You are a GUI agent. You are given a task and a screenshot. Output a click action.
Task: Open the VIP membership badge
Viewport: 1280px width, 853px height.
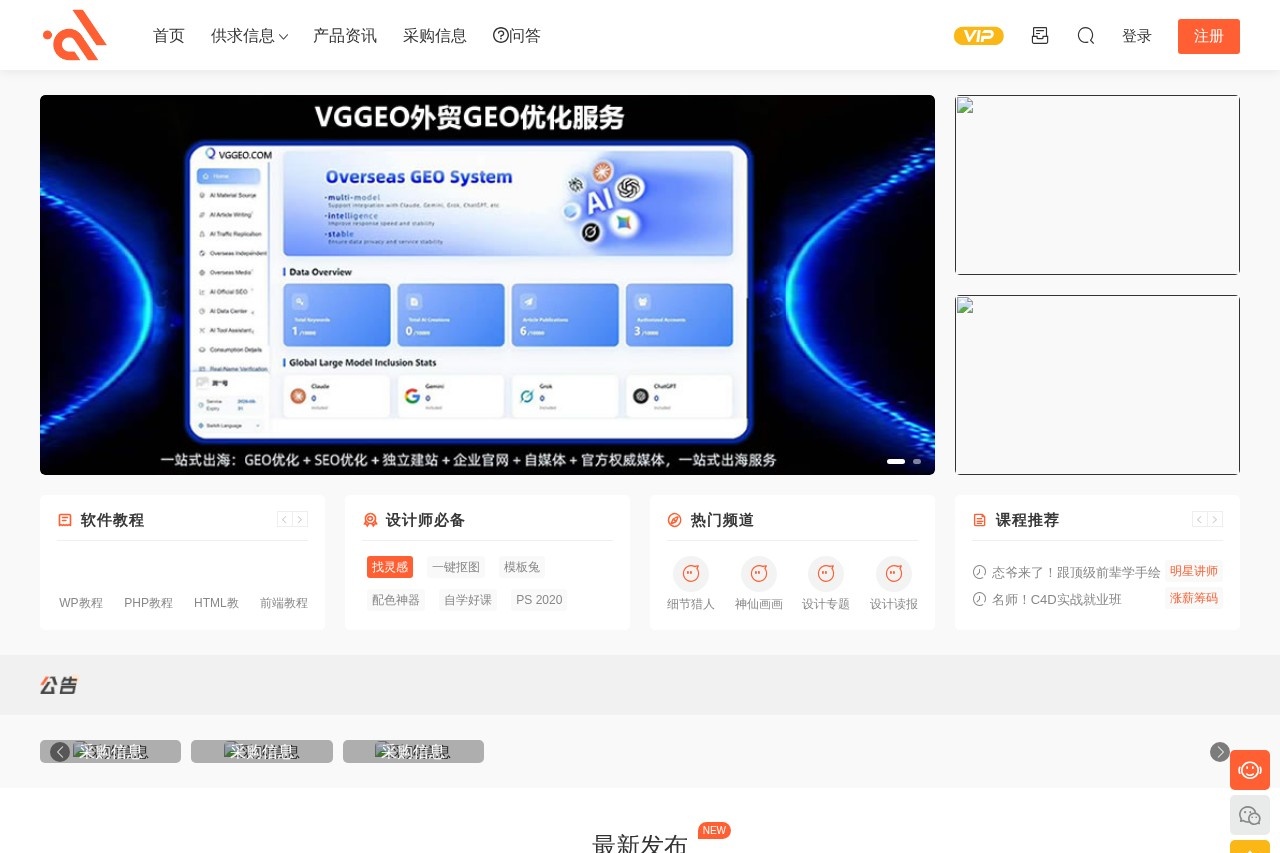[x=978, y=36]
